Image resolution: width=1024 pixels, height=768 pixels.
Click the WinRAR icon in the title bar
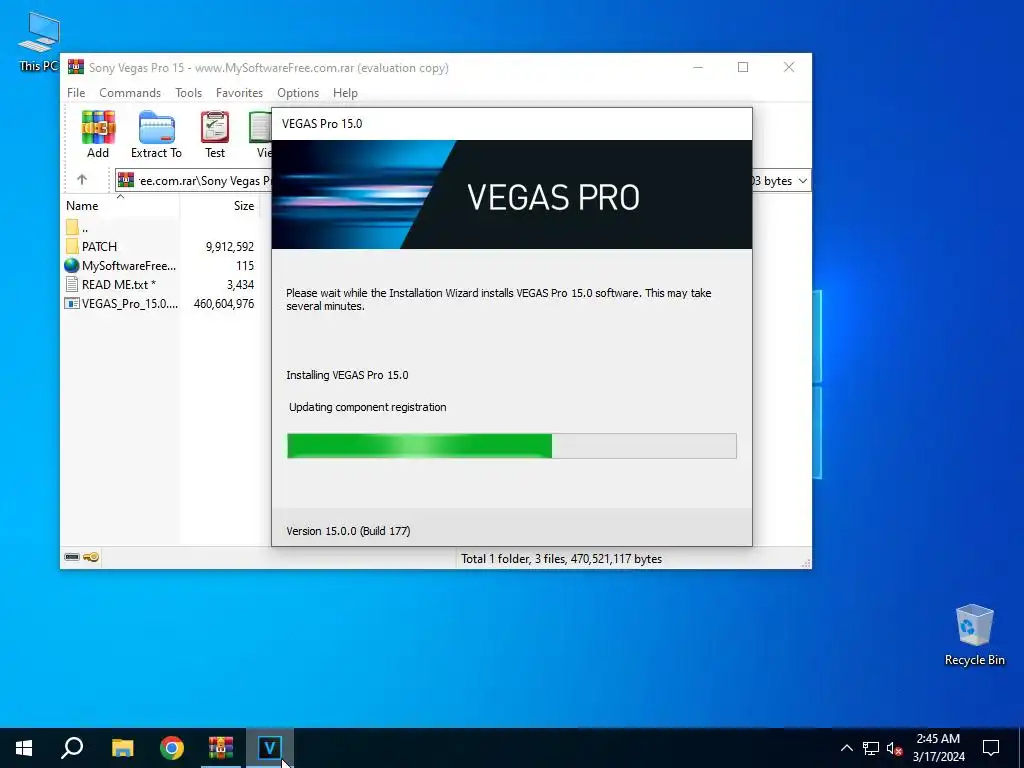click(x=76, y=67)
